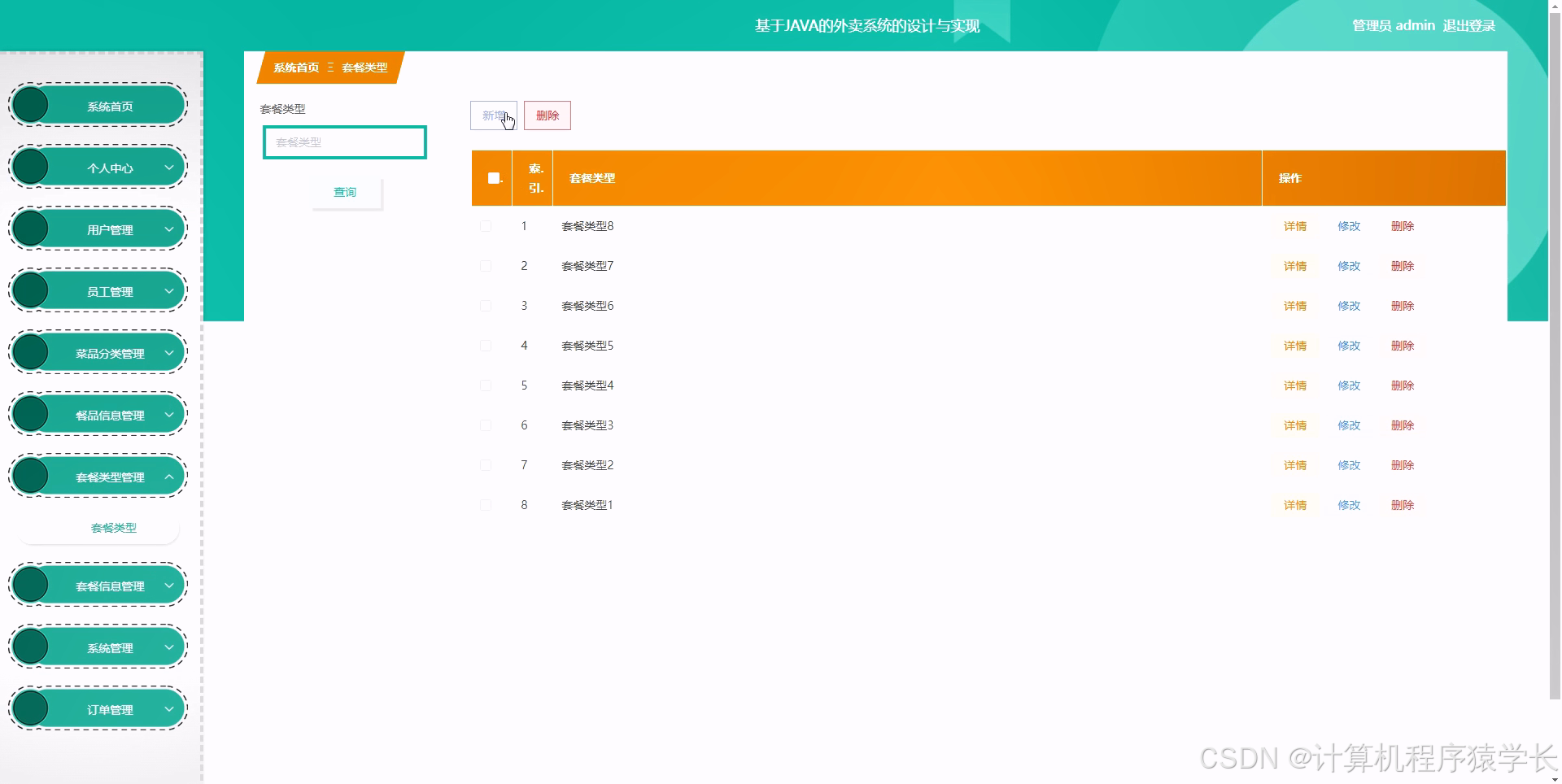1562x784 pixels.
Task: Open 详情 for 套餐类型5 row
Action: click(1295, 346)
